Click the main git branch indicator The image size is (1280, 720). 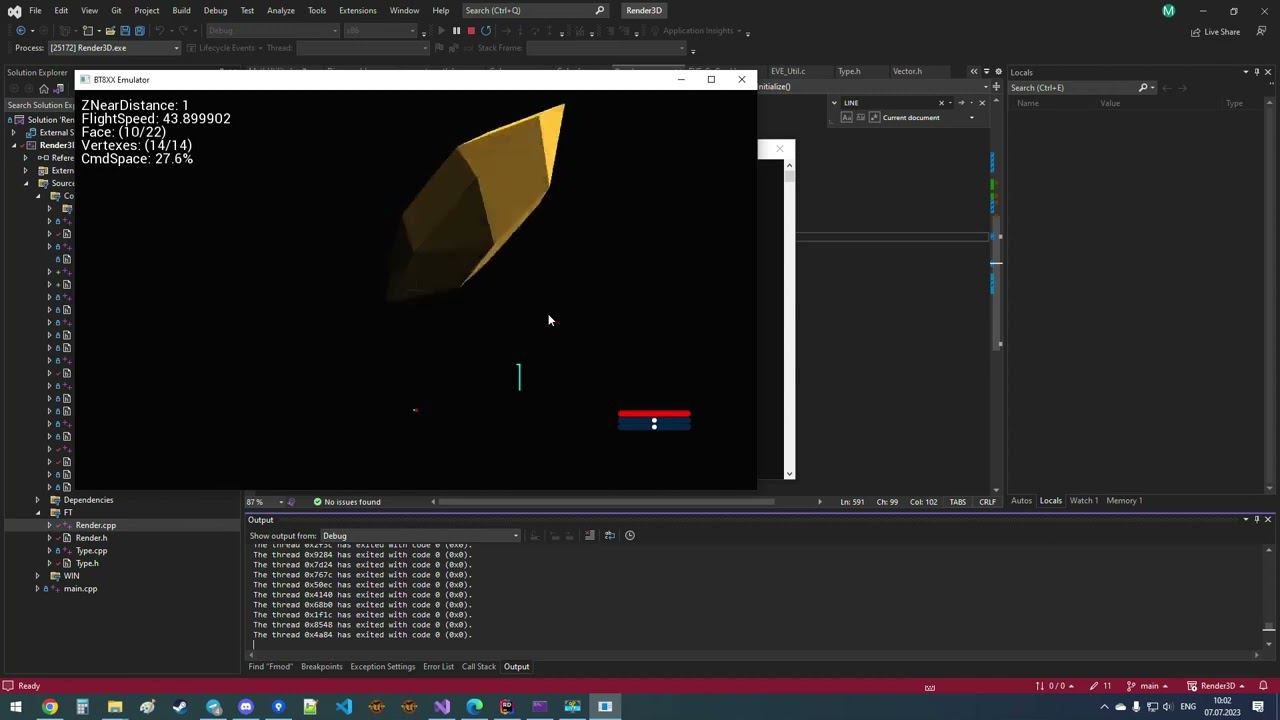tap(1149, 686)
